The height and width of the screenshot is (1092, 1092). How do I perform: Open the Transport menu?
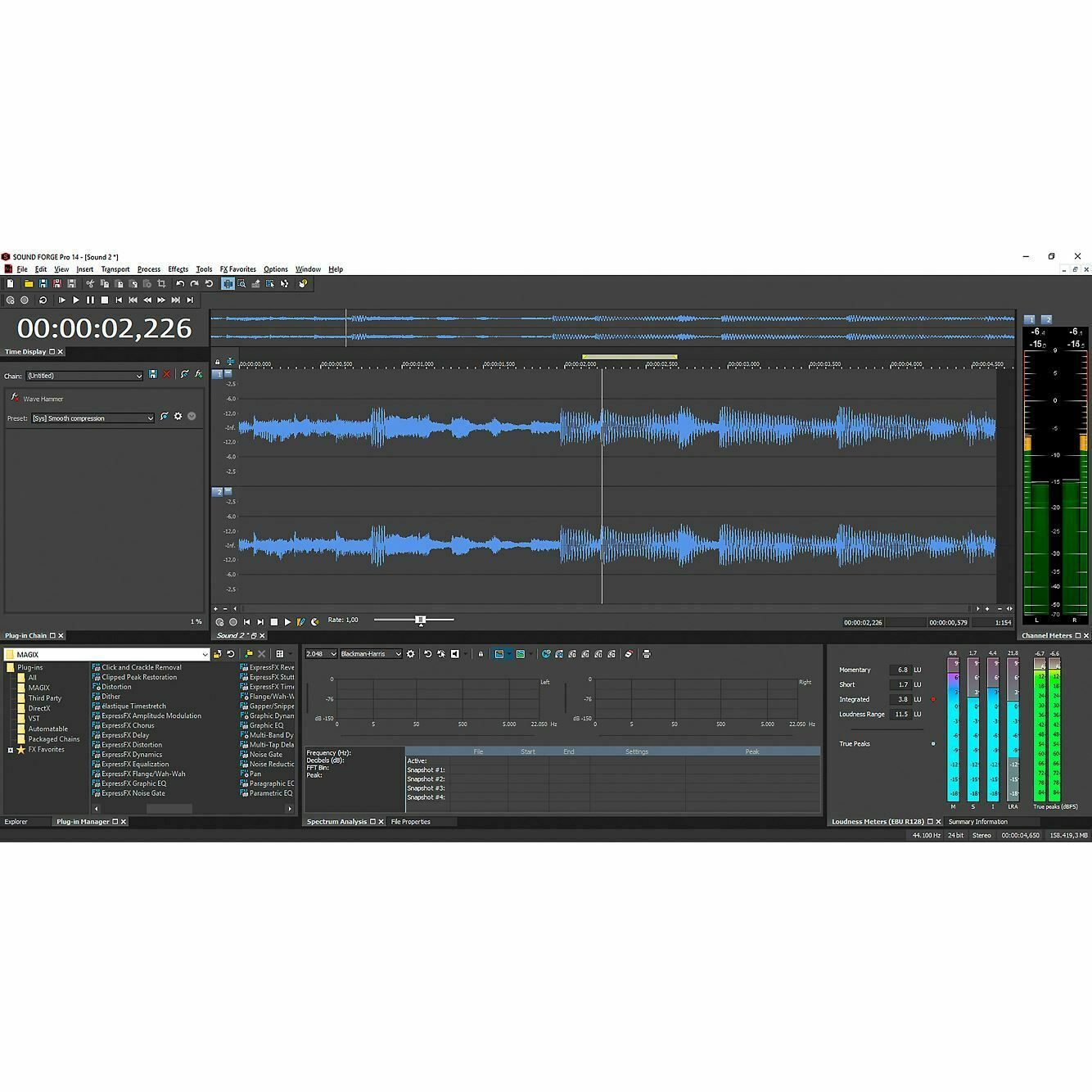click(115, 269)
